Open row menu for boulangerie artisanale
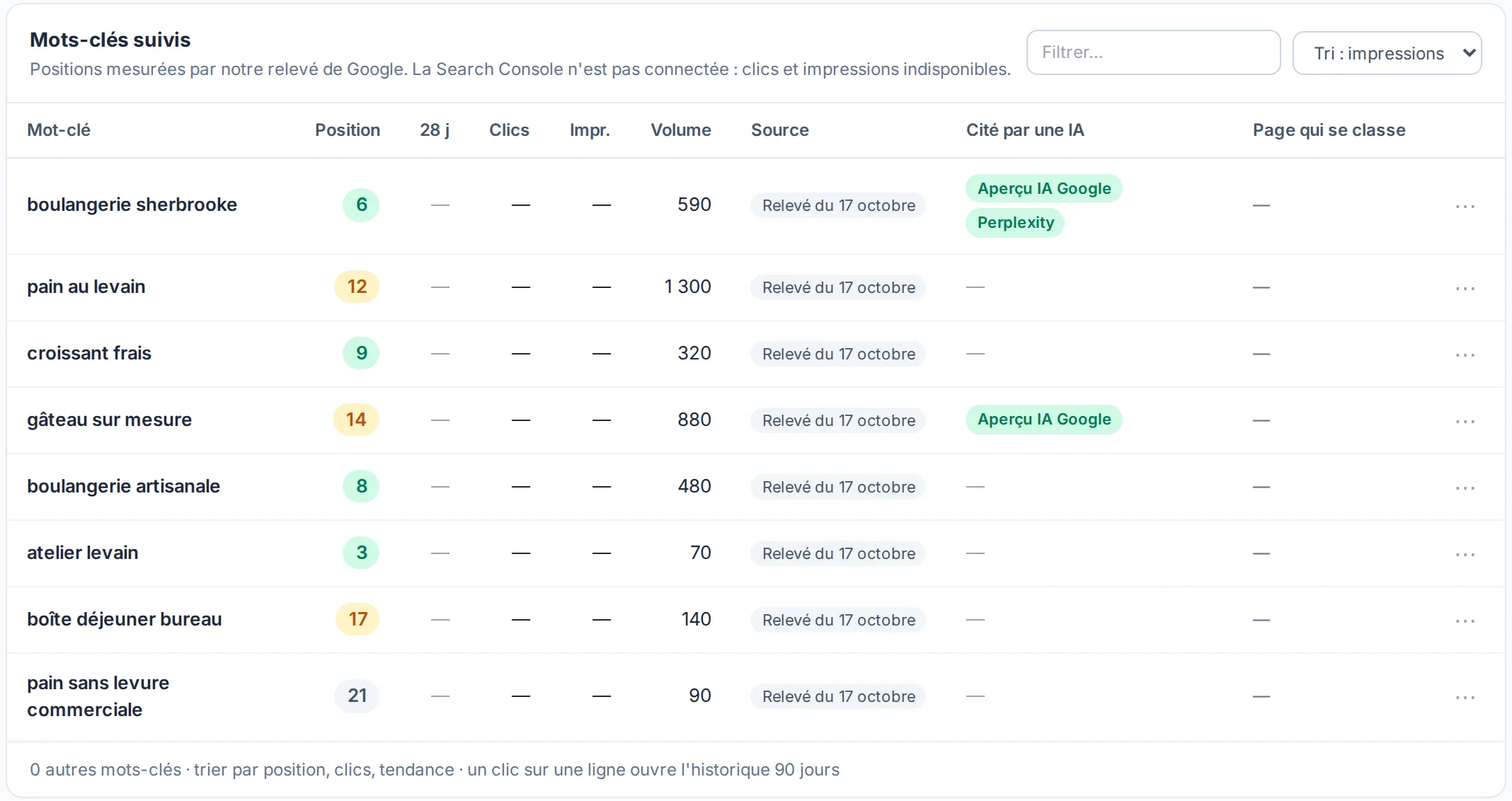This screenshot has width=1512, height=801. [x=1465, y=488]
